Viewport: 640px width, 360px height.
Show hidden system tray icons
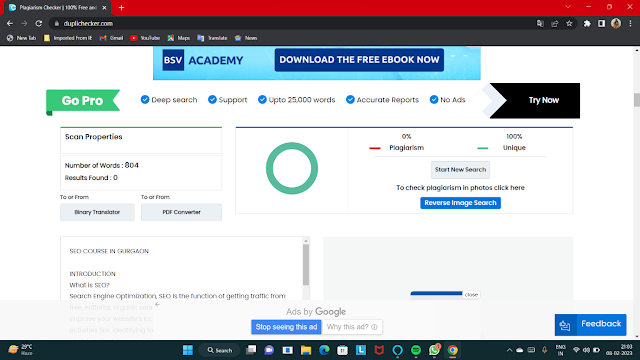pyautogui.click(x=509, y=350)
